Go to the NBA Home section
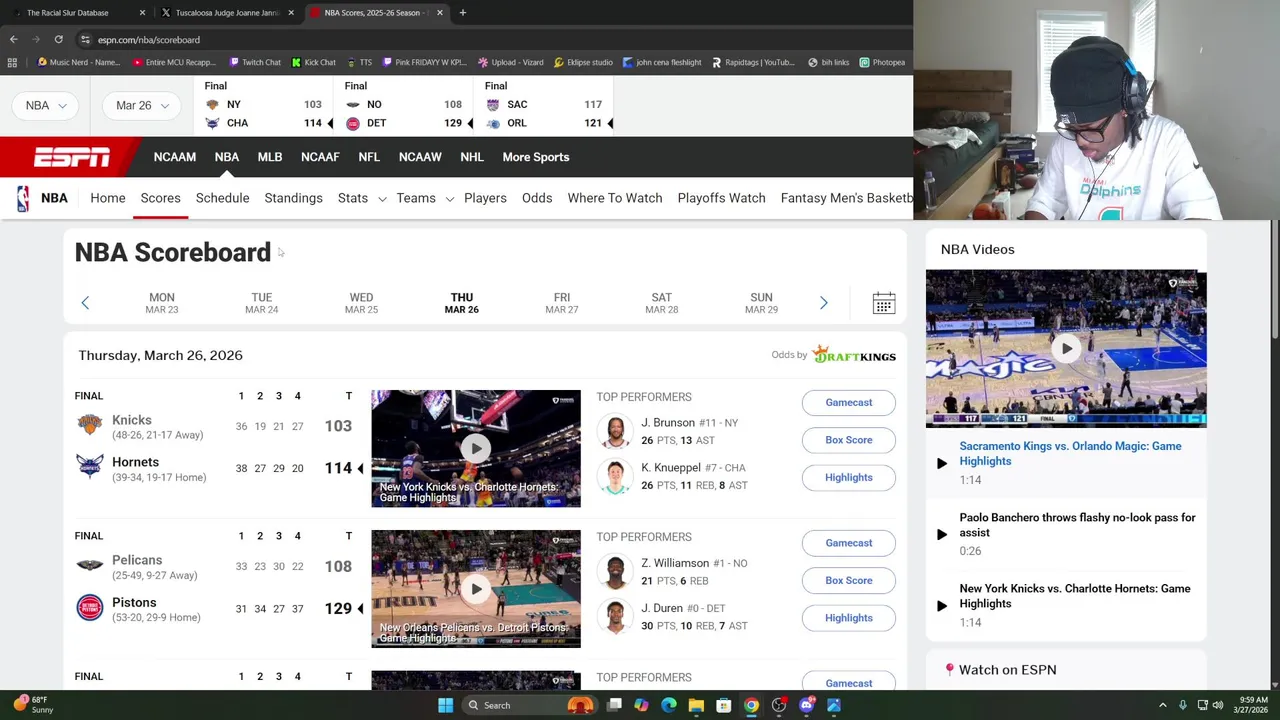 coord(107,198)
